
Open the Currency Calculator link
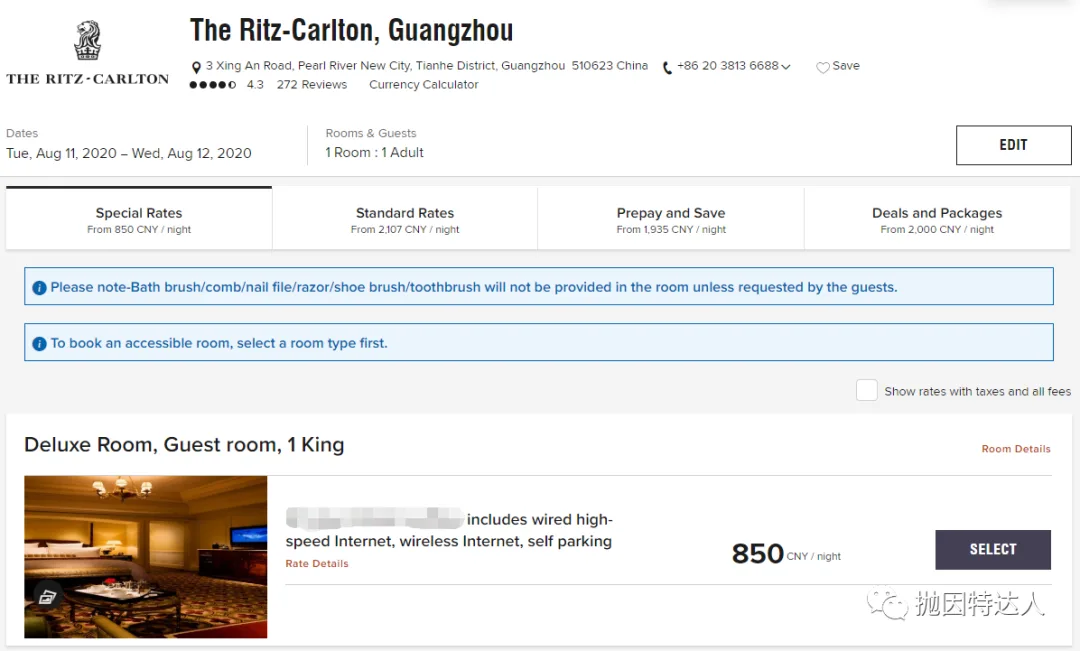coord(424,85)
